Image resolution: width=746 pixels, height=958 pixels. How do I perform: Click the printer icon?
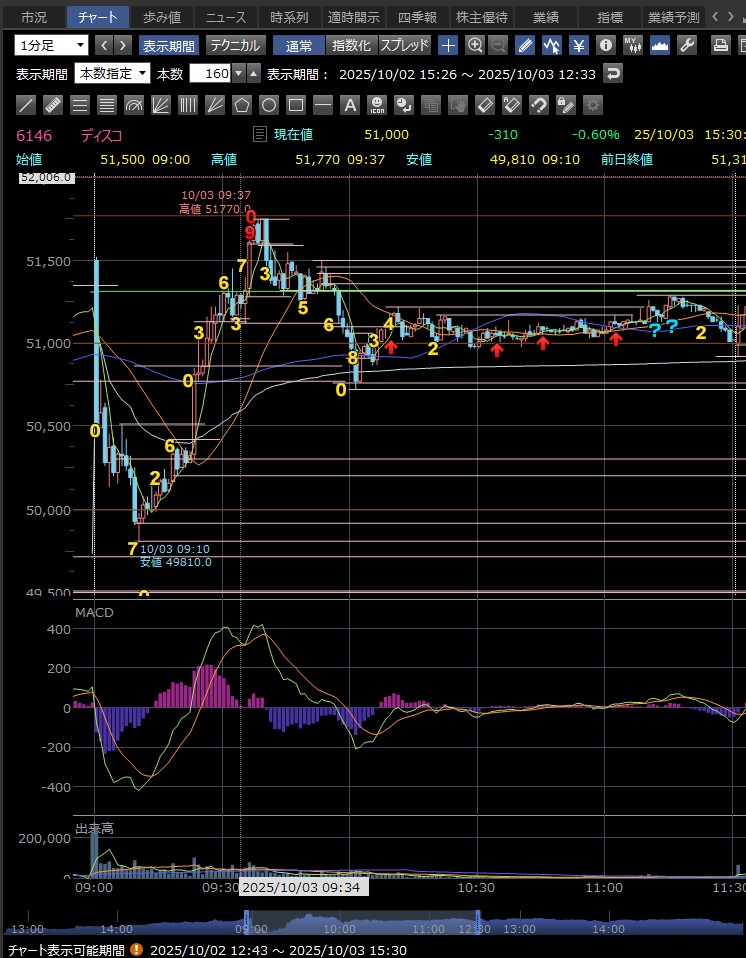(x=720, y=45)
